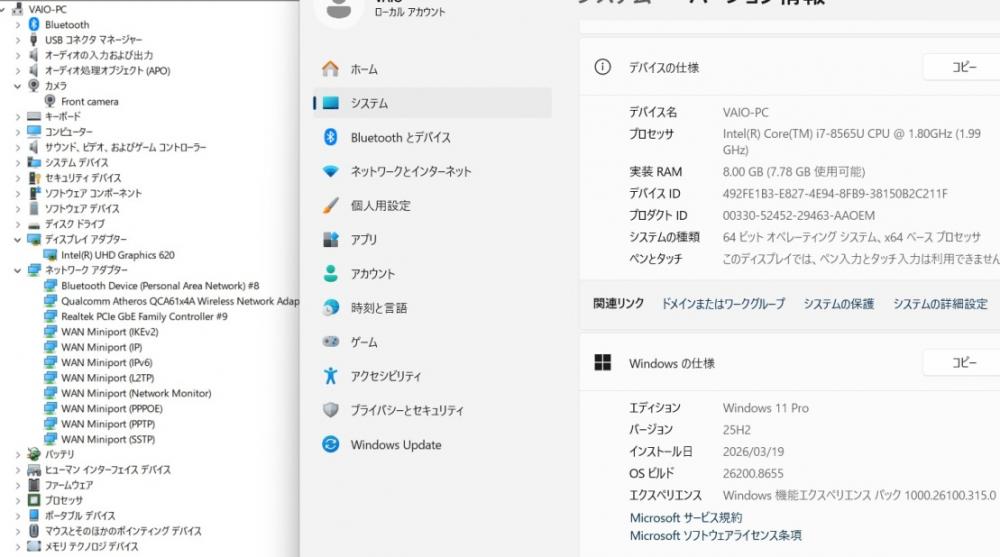Click the ディスク ドライブ category icon

34,224
